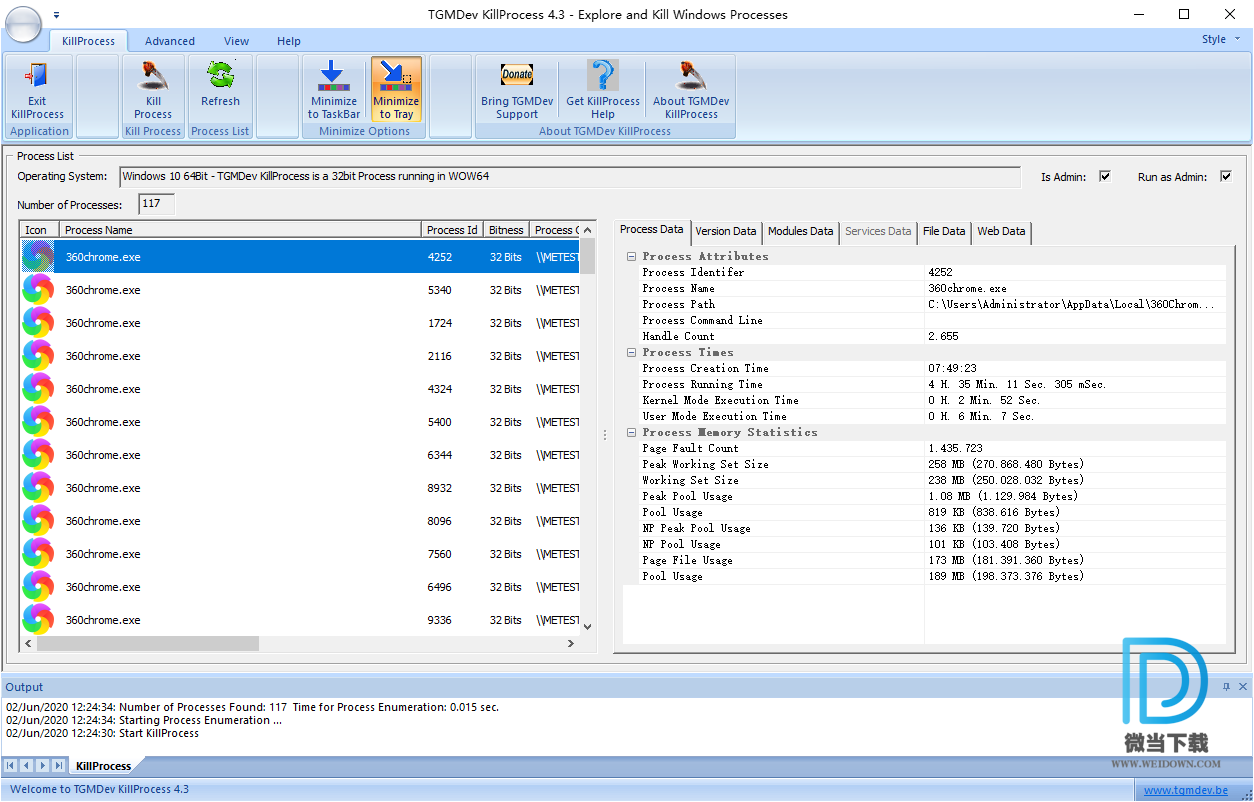Switch to the Modules Data tab
This screenshot has height=802, width=1254.
coord(800,231)
